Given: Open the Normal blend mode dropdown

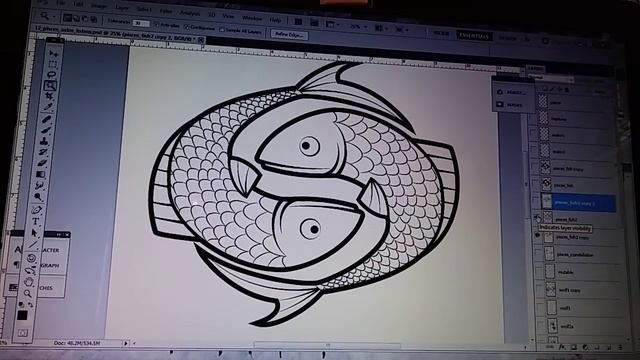Looking at the screenshot, I should 551,78.
